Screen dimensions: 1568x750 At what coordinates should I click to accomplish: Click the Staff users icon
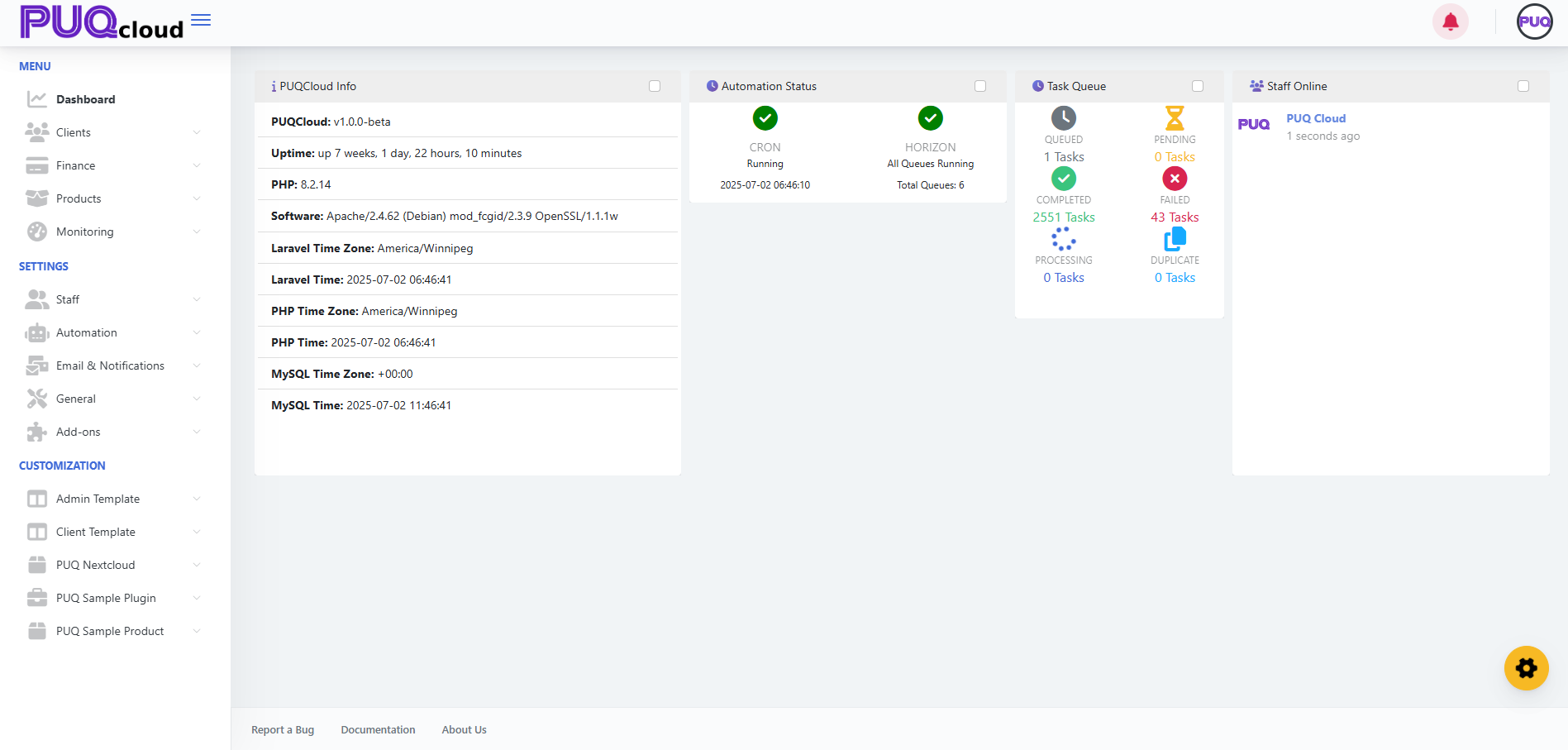pyautogui.click(x=37, y=299)
